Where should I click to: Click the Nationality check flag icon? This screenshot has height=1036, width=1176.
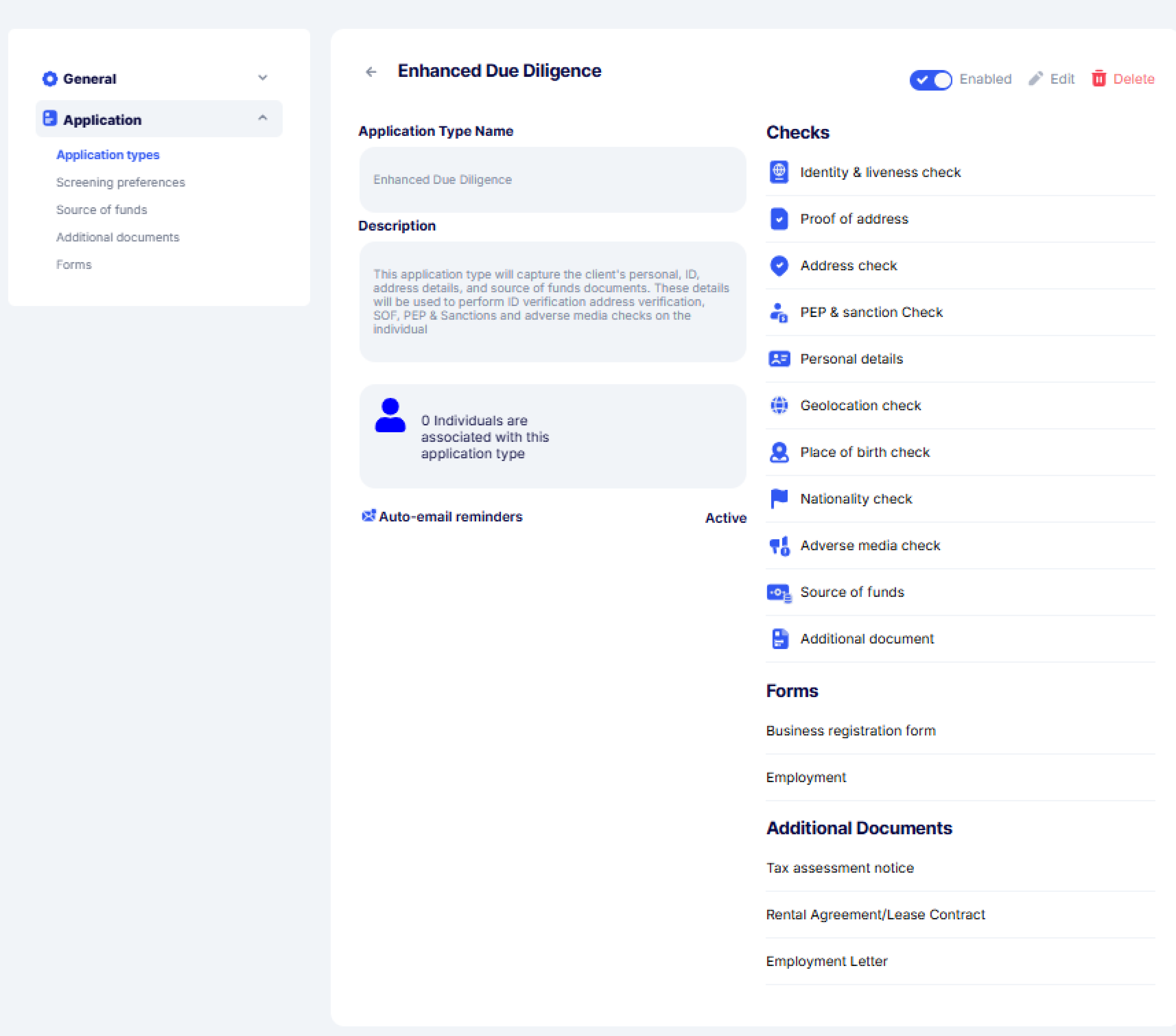779,499
